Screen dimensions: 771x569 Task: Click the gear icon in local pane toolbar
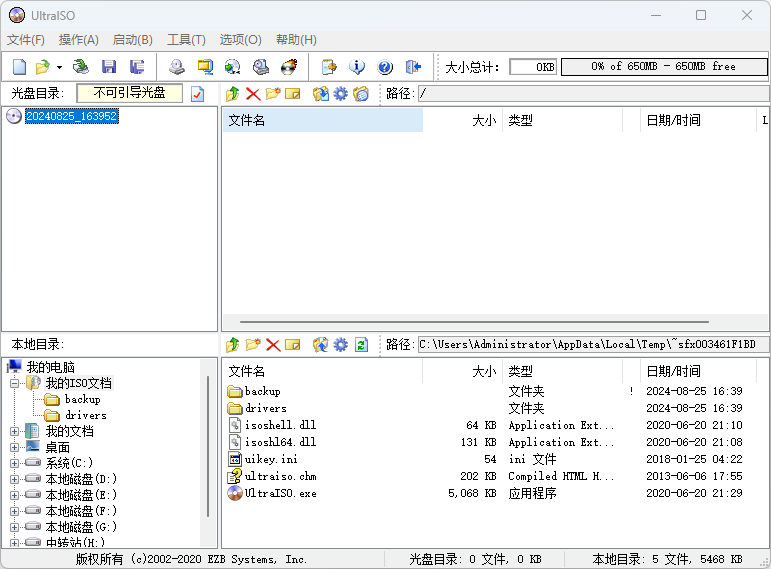coord(340,345)
